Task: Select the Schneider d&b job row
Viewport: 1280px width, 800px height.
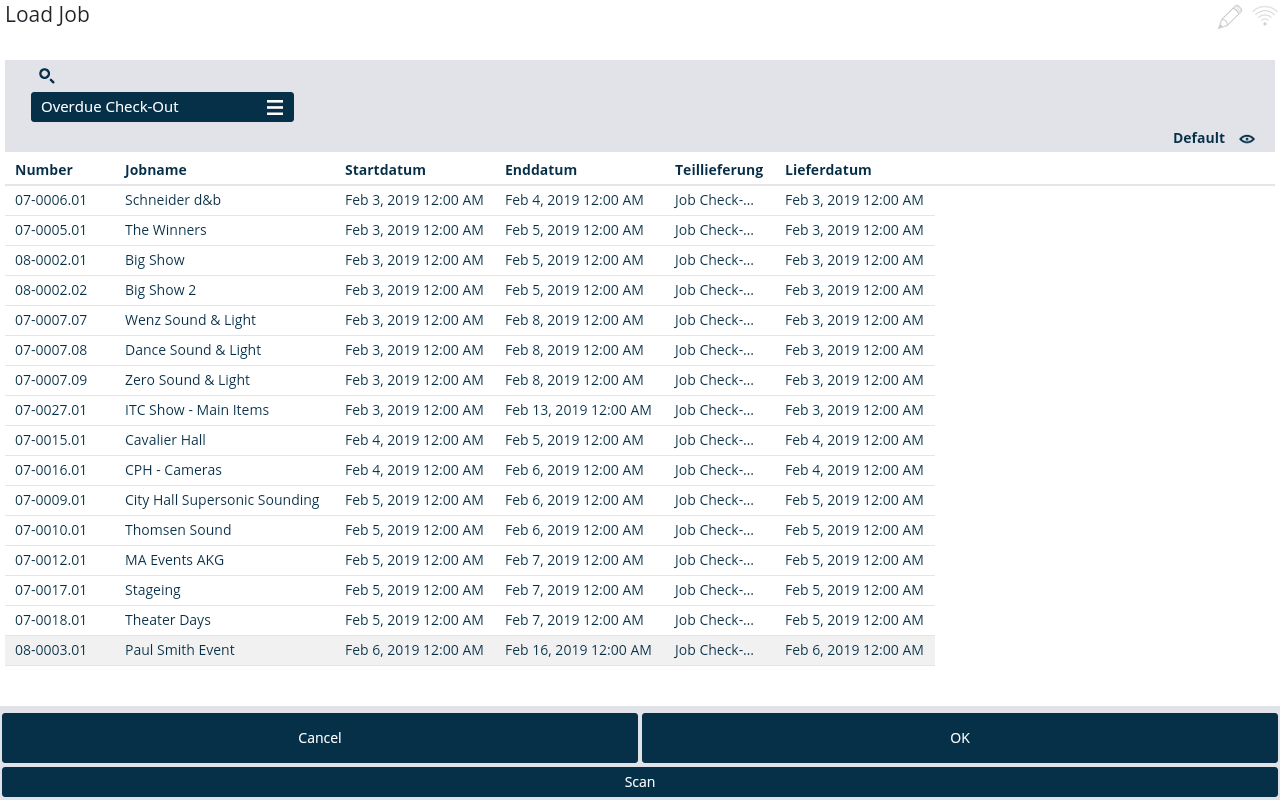Action: pos(470,200)
